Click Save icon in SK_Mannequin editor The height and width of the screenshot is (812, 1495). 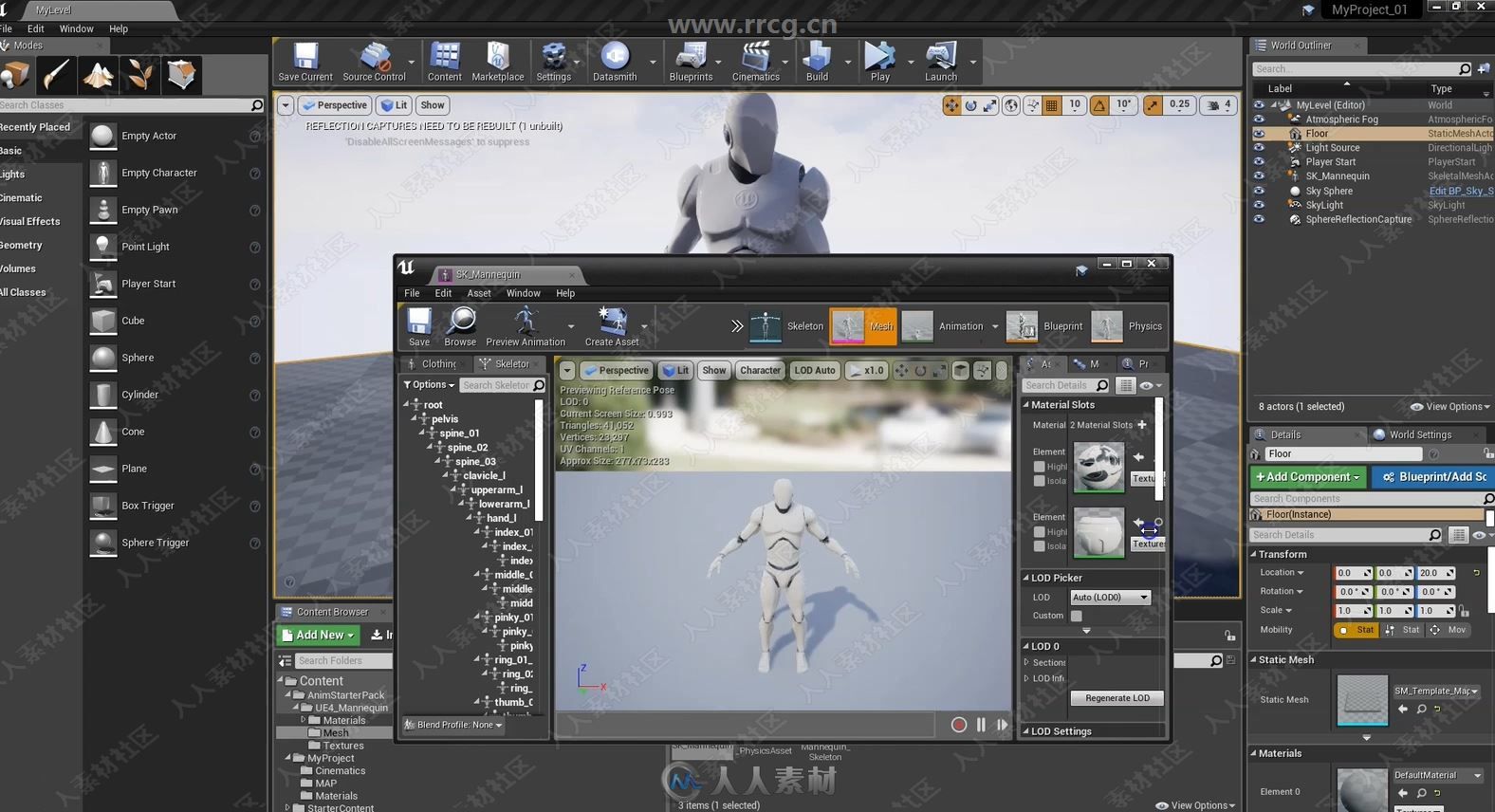tap(419, 326)
